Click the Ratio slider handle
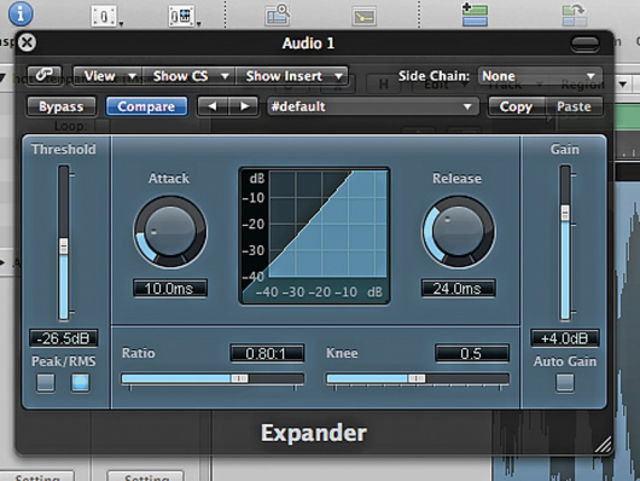640x481 pixels. click(239, 379)
